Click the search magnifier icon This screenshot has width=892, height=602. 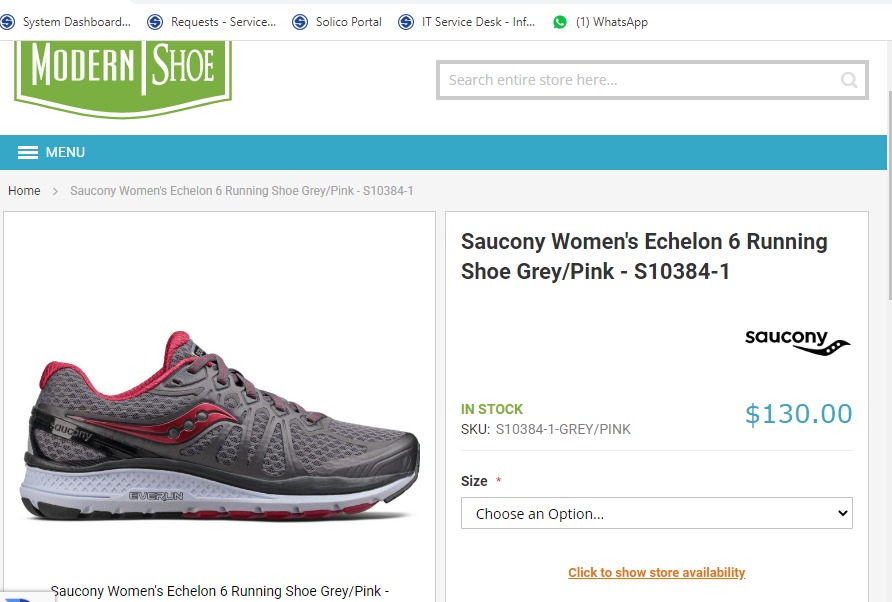[x=849, y=81]
